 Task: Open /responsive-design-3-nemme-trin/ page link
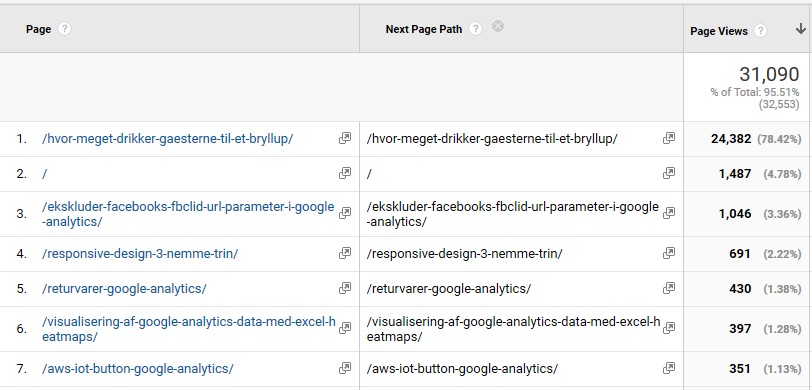click(x=140, y=254)
